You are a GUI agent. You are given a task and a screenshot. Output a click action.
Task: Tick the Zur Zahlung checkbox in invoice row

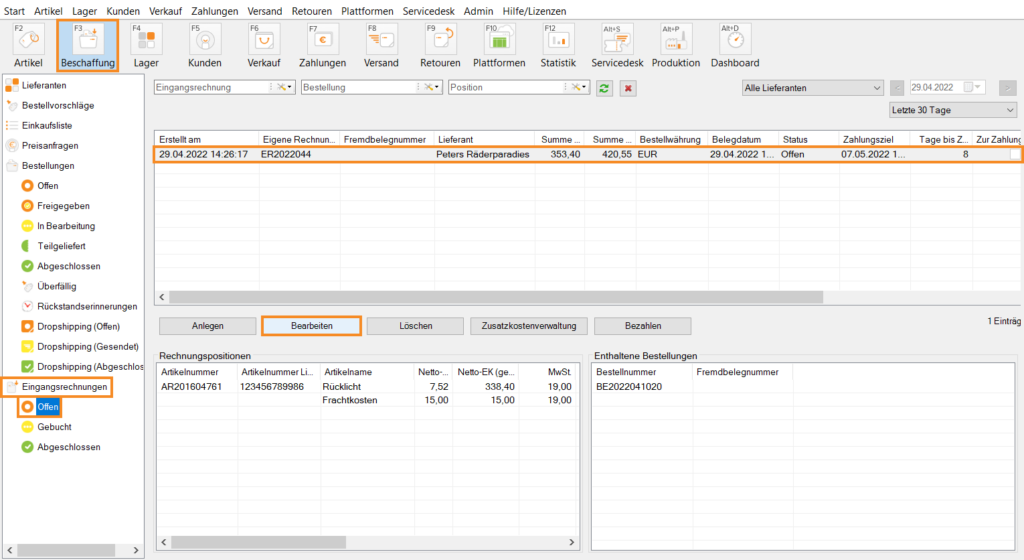click(x=1015, y=155)
